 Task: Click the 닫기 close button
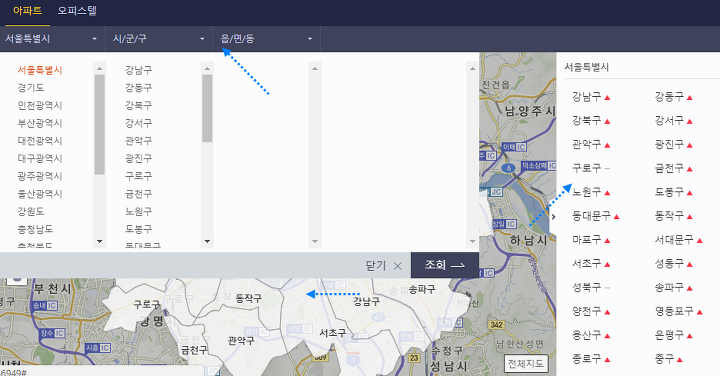(384, 265)
